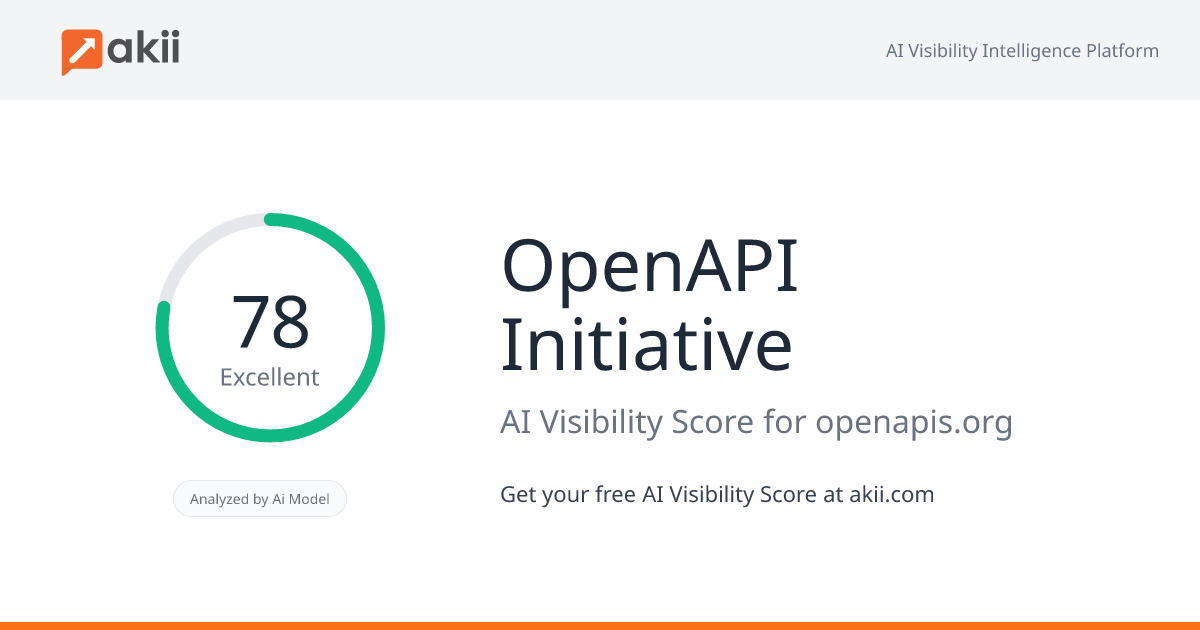Switch to the openapis.org report section

pyautogui.click(x=914, y=421)
